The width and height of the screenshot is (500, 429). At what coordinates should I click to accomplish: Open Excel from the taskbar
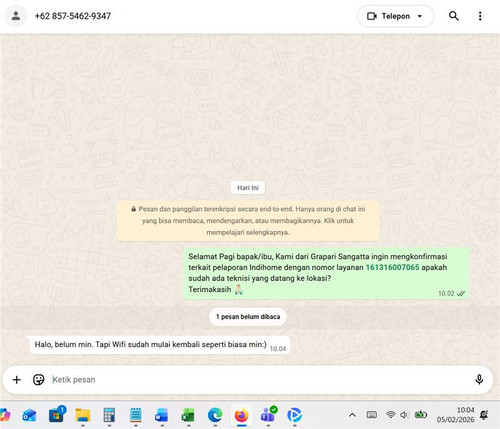point(188,415)
